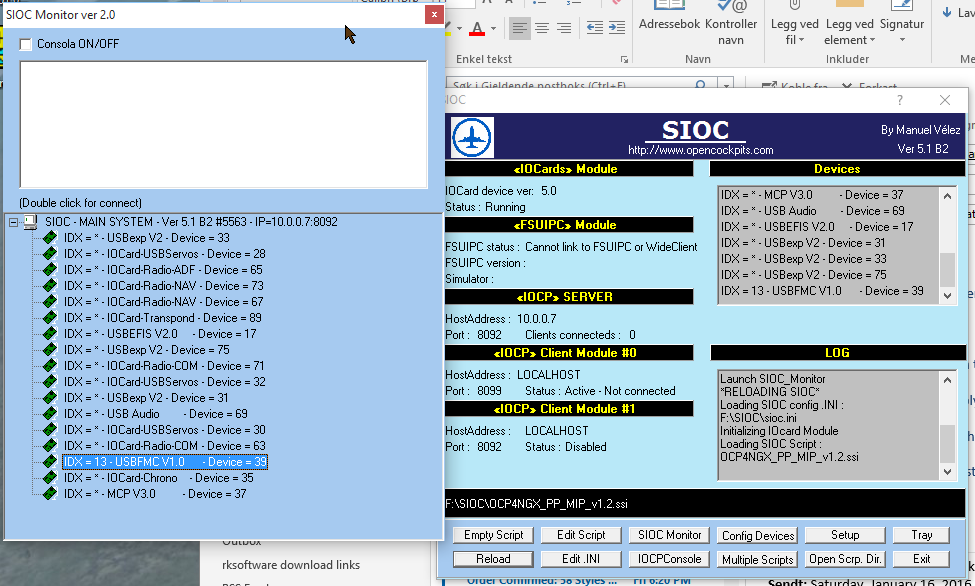
Task: Click the increase indent icon in ribbon
Action: coord(618,28)
